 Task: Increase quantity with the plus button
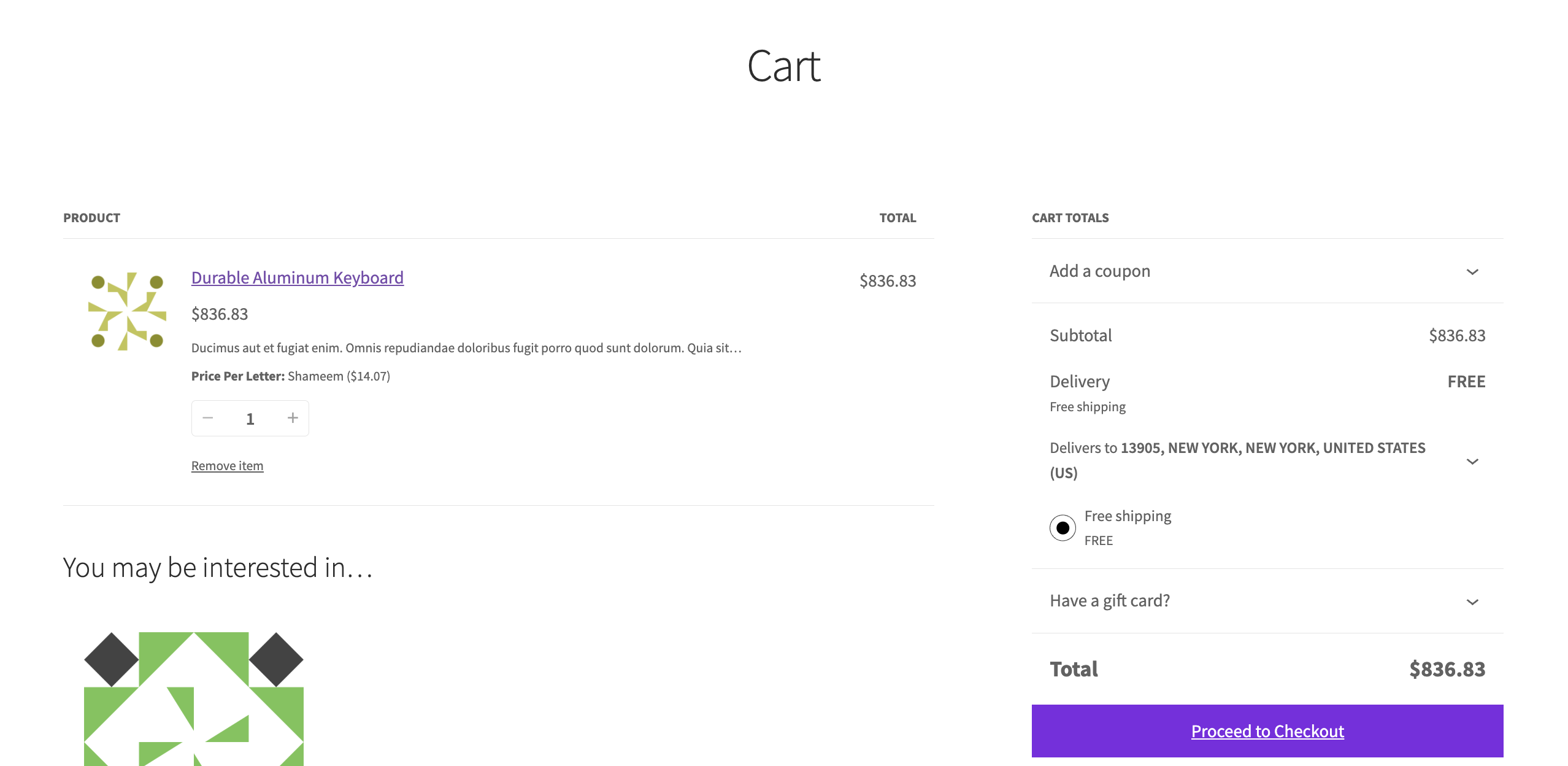(x=293, y=418)
